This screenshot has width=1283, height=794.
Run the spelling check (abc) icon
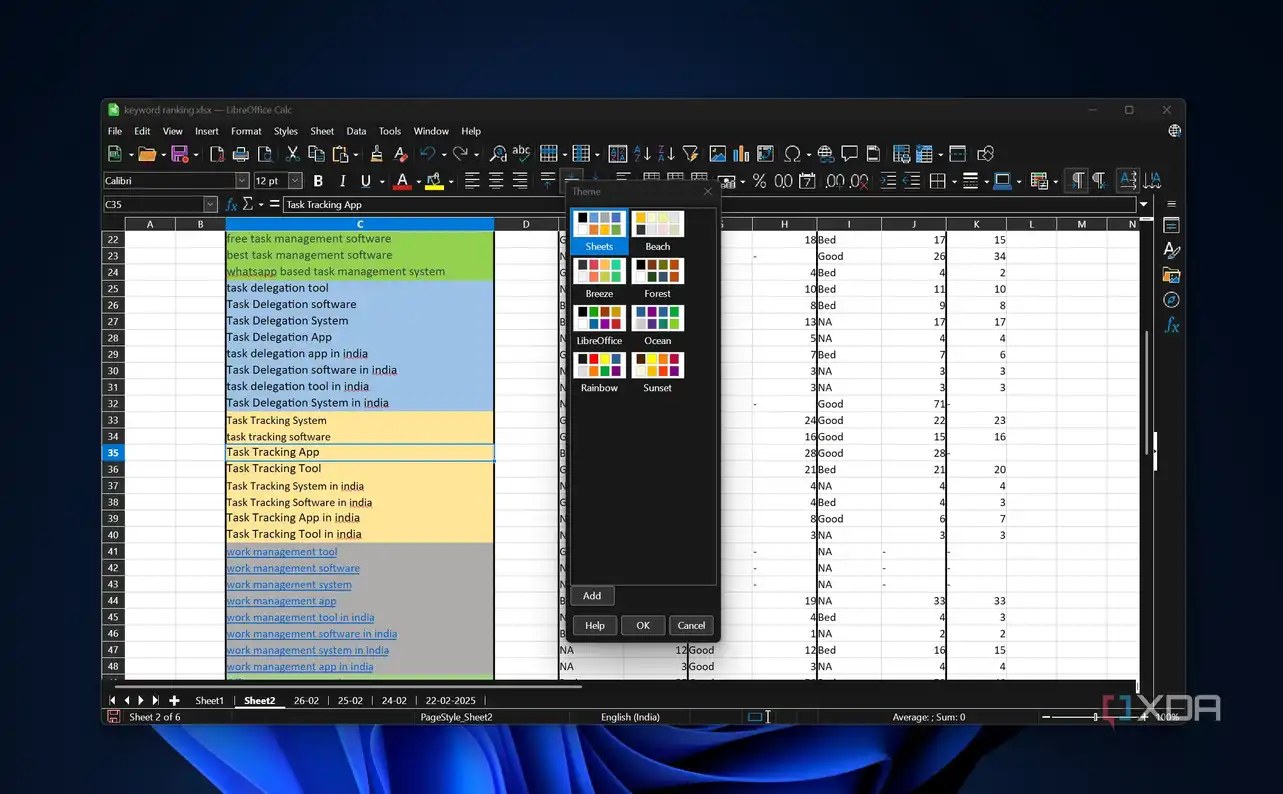click(521, 154)
